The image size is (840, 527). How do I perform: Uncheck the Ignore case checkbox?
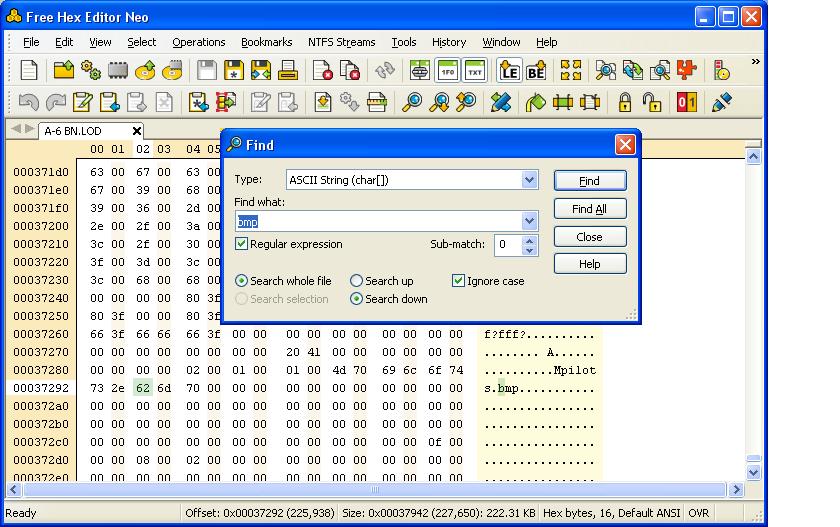(x=458, y=281)
